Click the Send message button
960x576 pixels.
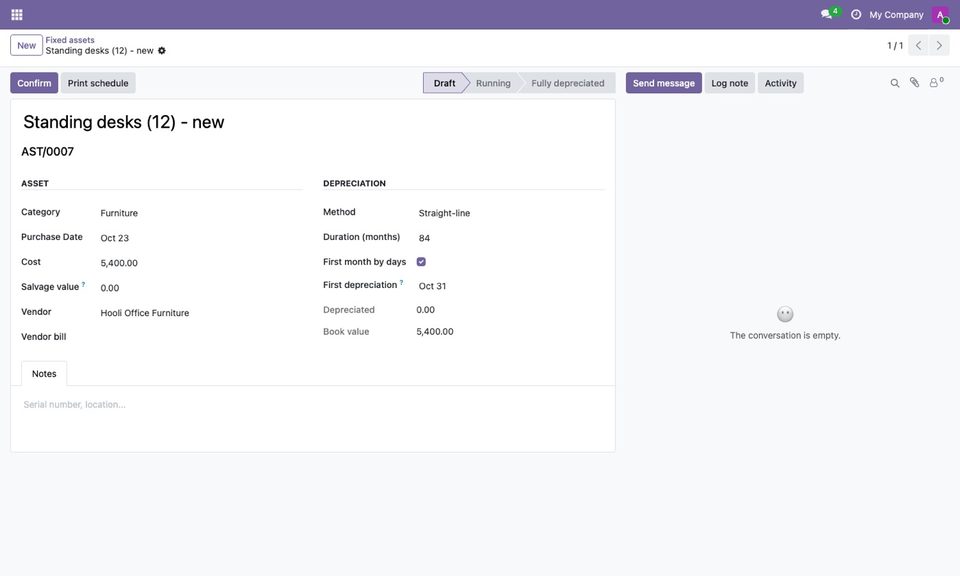tap(664, 83)
